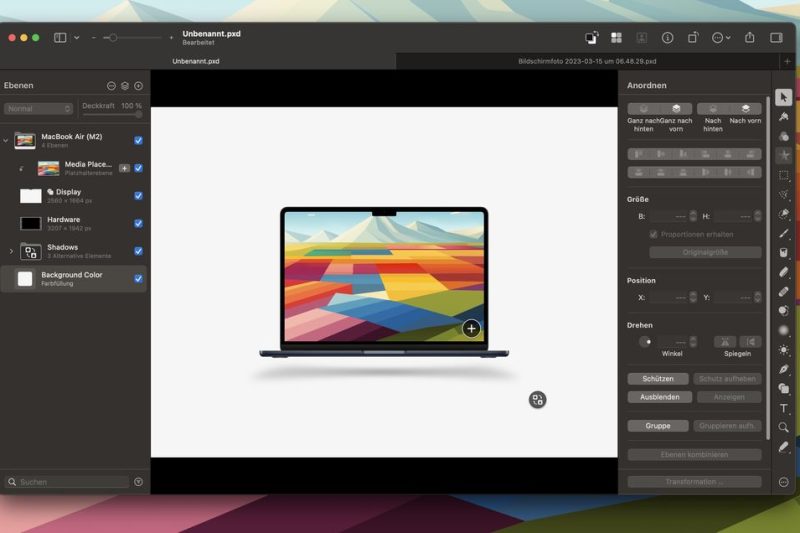Open the ellipsis dropdown menu in title bar
The width and height of the screenshot is (800, 533).
pos(721,38)
